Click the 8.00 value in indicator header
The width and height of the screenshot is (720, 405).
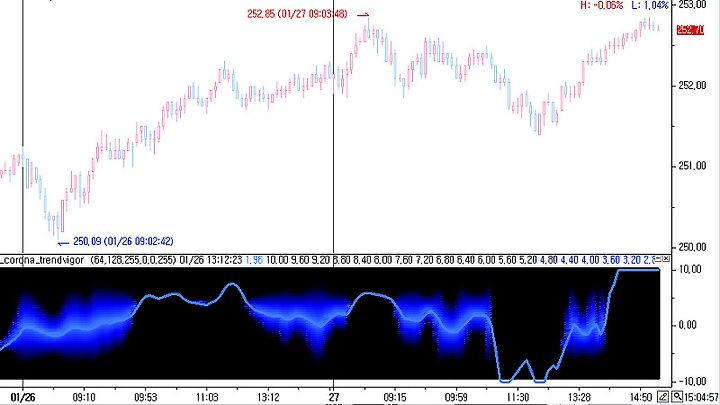(x=383, y=260)
